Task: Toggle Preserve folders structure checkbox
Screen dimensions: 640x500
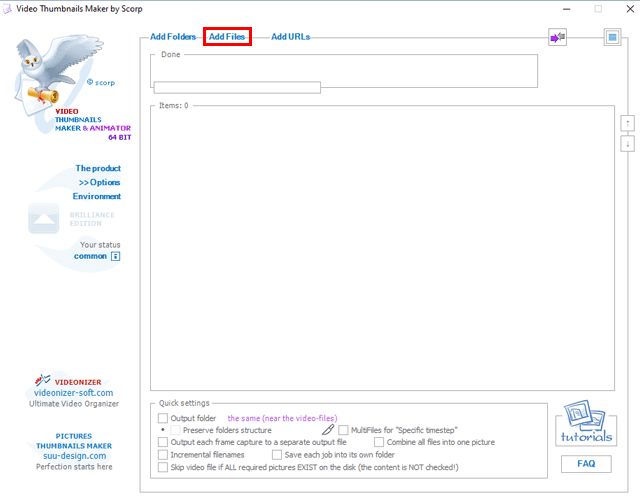Action: click(x=176, y=430)
